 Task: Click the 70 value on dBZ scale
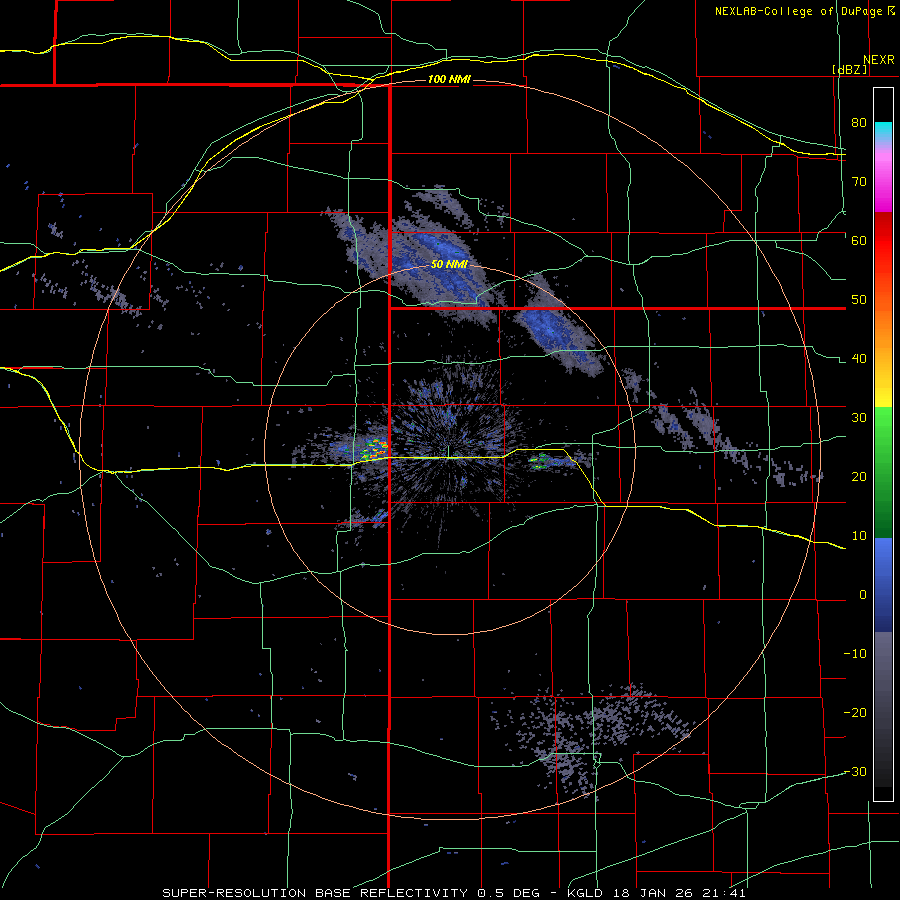(859, 181)
